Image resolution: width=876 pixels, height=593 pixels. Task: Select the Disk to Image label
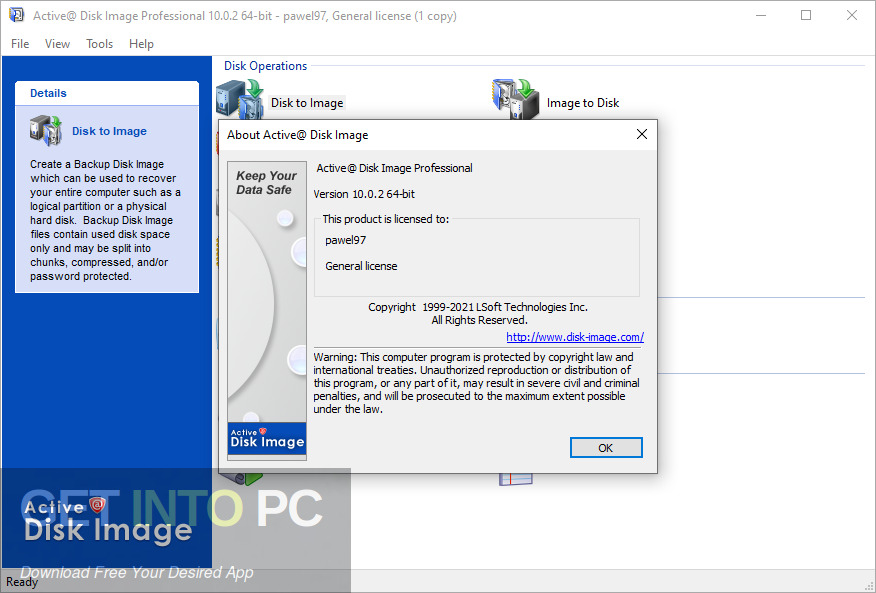[x=307, y=103]
